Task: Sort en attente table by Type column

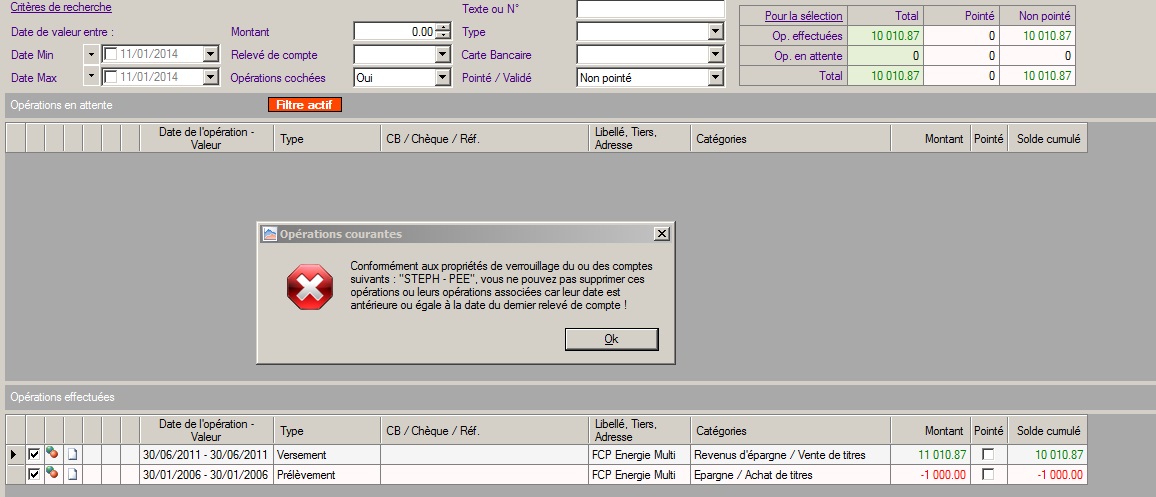Action: coord(327,138)
